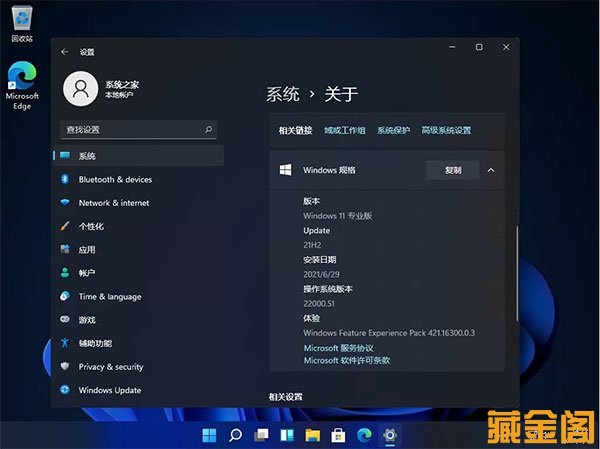Click the Windows Feature Experience Pack text
Screen dimensions: 600x449
[x=389, y=333]
